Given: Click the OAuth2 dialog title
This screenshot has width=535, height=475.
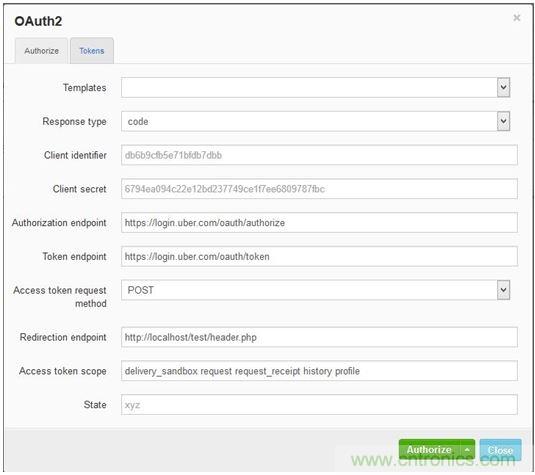Looking at the screenshot, I should pyautogui.click(x=38, y=21).
